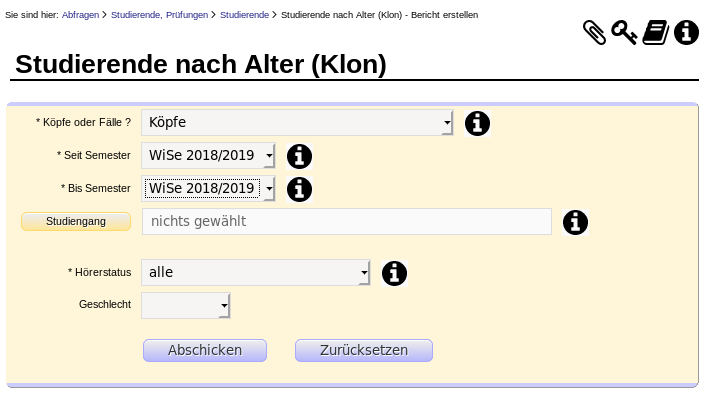
Task: Open the Köpfe oder Fälle dropdown
Action: coord(297,123)
